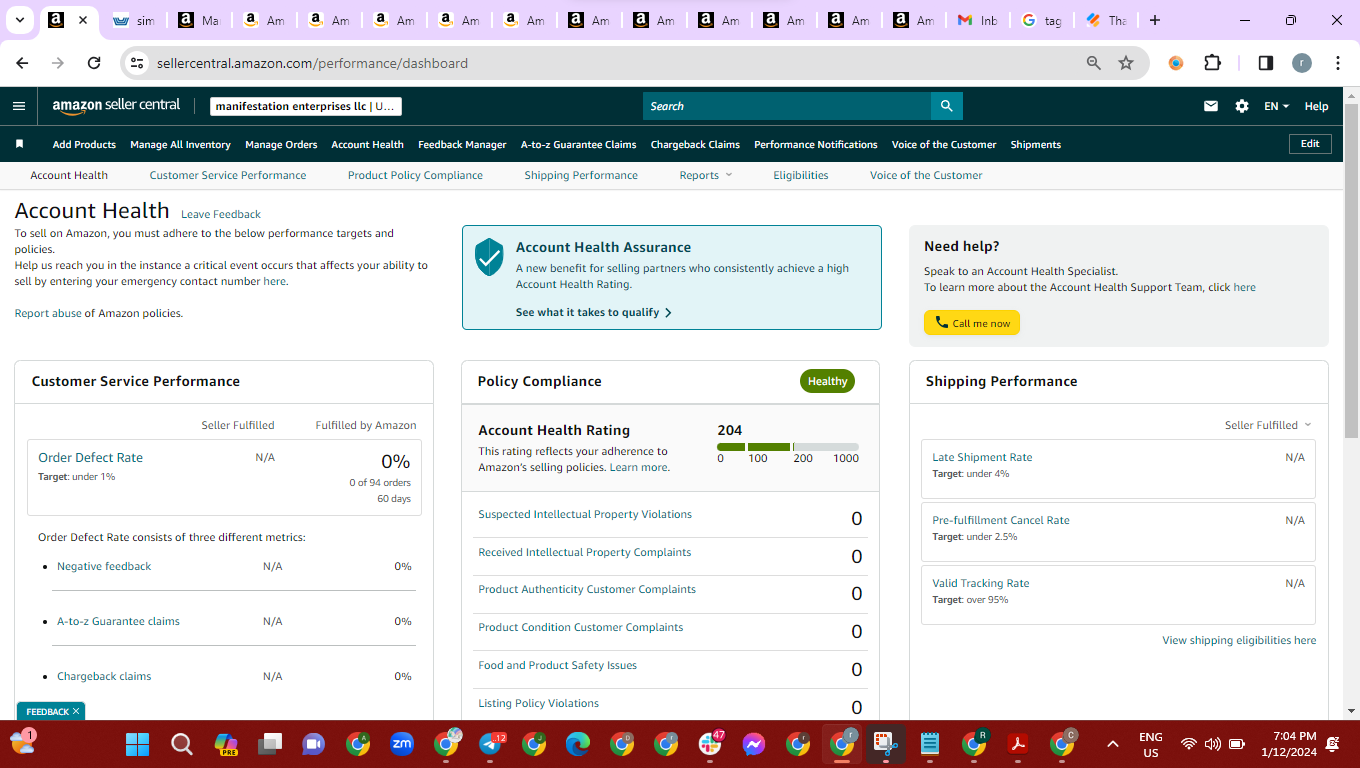Open Performance Notifications
Screen dimensions: 1360x768
coord(816,144)
